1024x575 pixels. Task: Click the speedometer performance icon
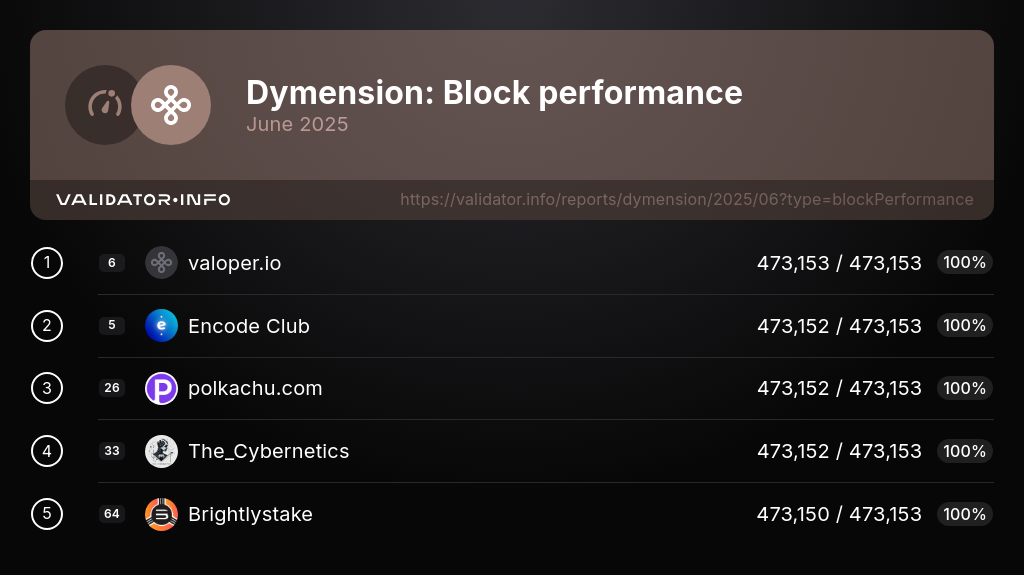[104, 105]
